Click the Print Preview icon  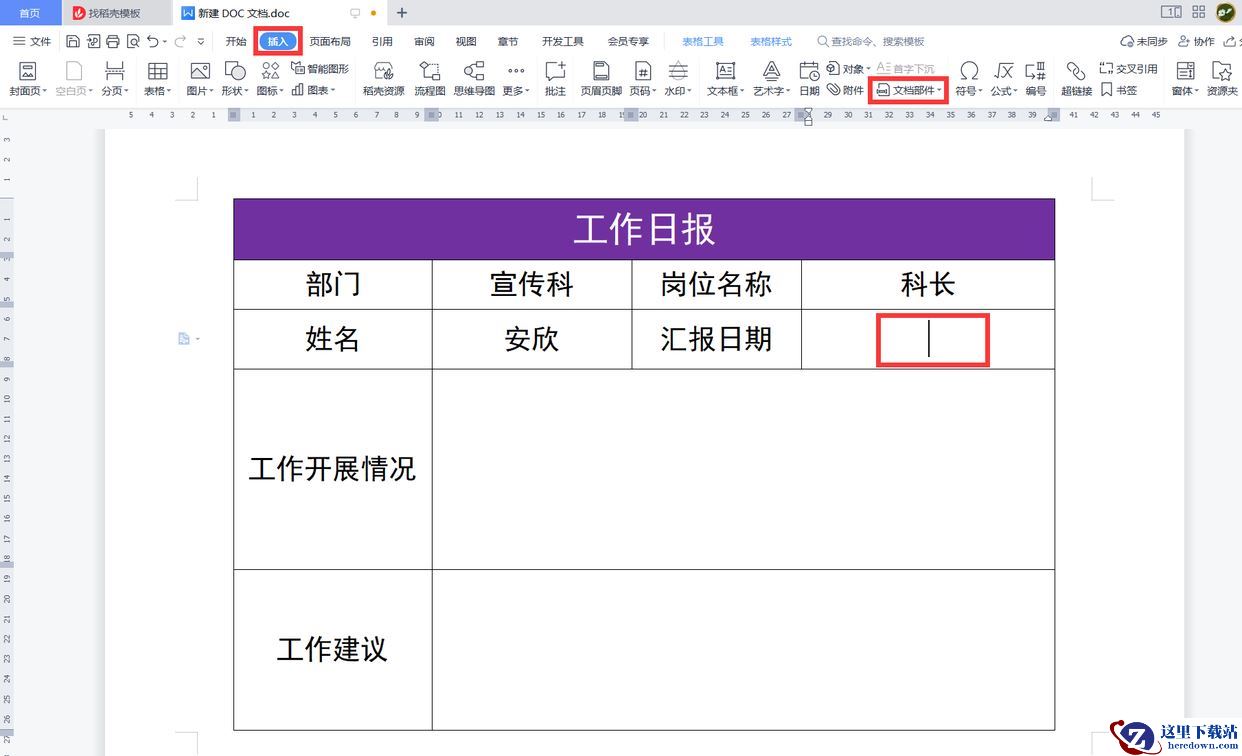tap(133, 41)
